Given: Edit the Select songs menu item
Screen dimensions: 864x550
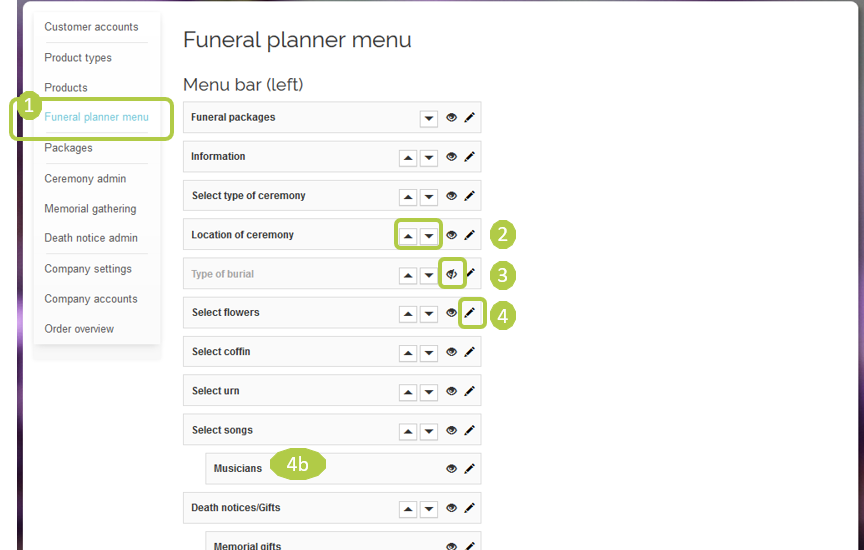Looking at the screenshot, I should point(469,430).
